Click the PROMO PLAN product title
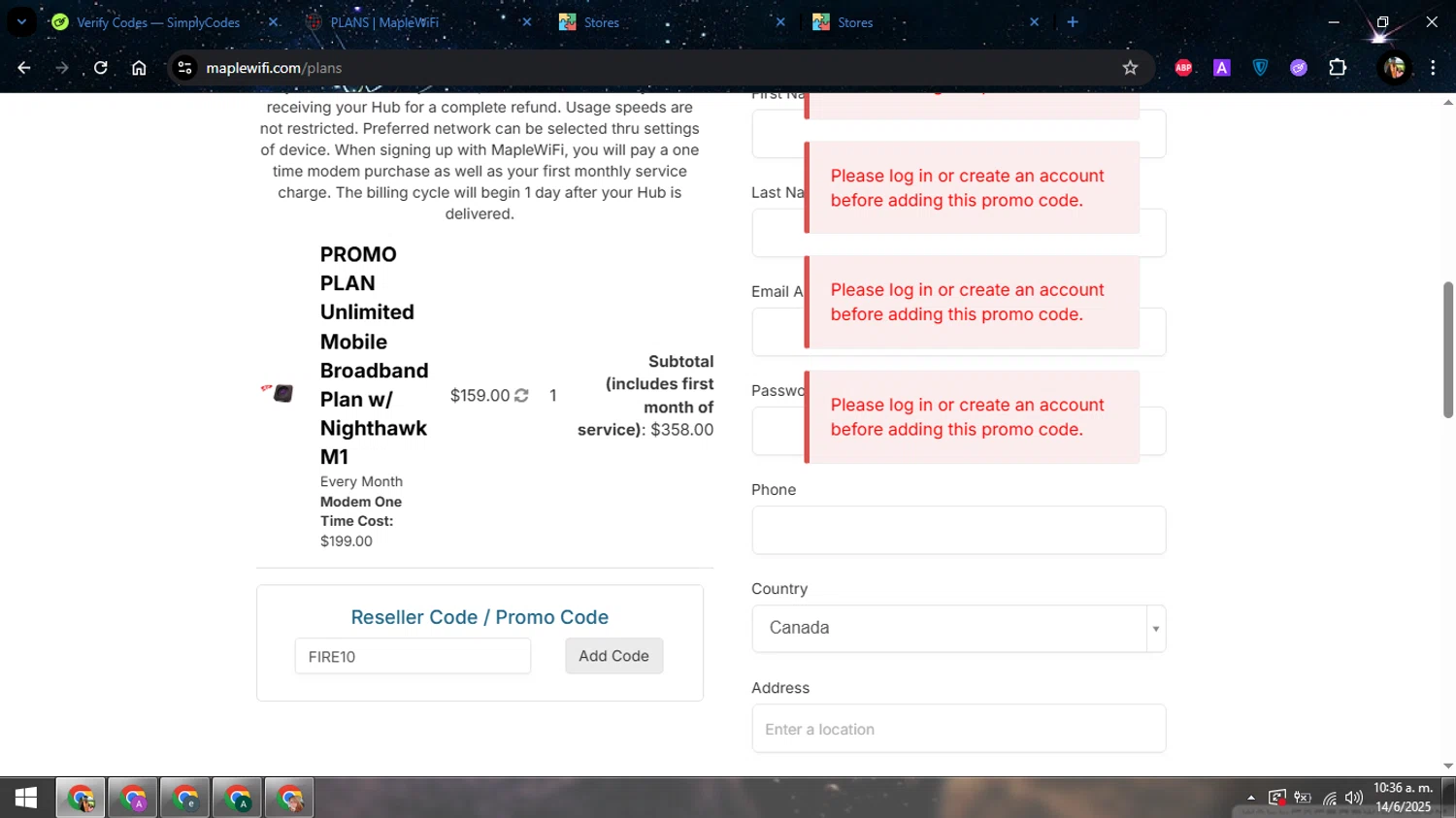Viewport: 1456px width, 818px height. [x=374, y=355]
